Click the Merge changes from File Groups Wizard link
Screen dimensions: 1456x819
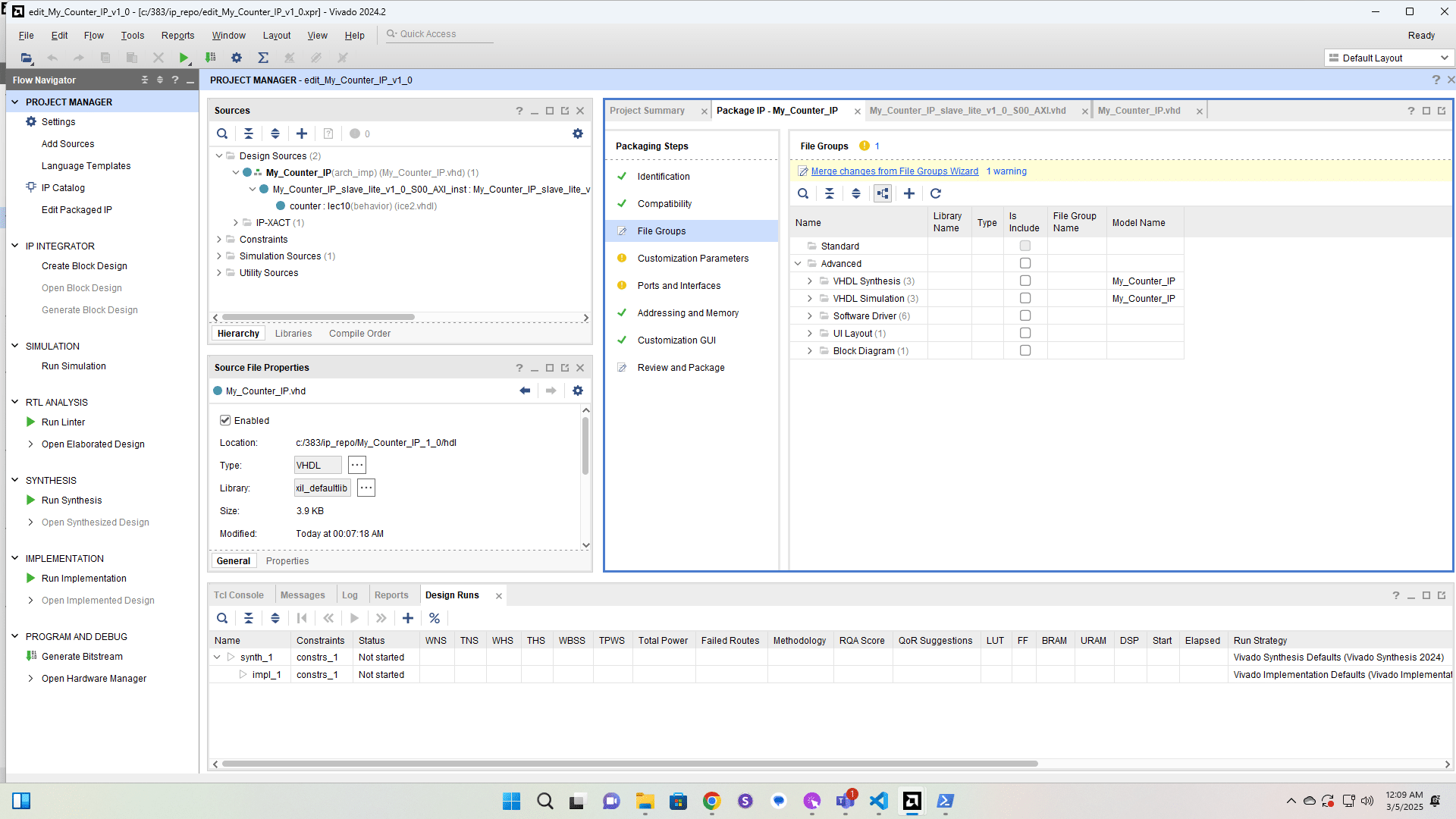(894, 171)
